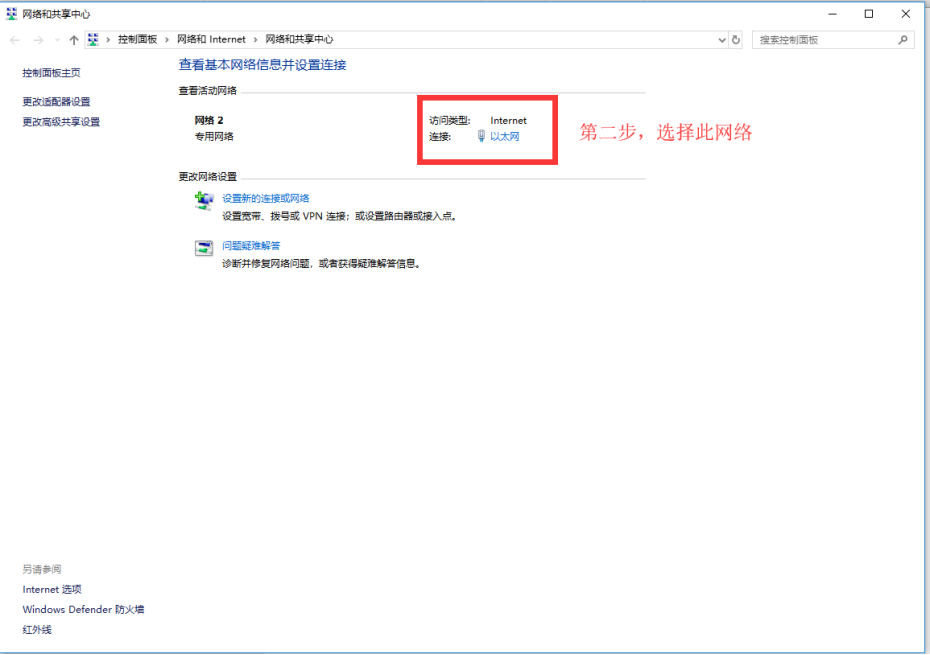Click the Ethernet adapter icon beside 以太网

click(481, 136)
